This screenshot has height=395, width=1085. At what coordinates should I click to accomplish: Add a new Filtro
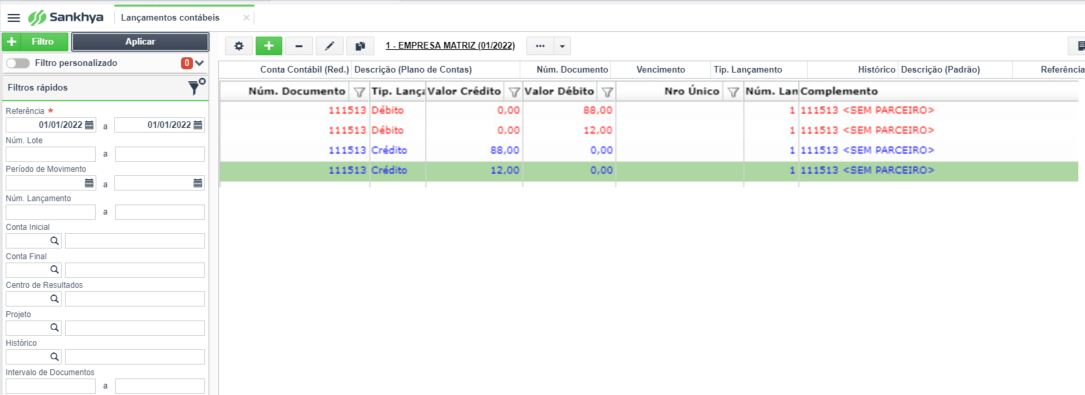[35, 42]
